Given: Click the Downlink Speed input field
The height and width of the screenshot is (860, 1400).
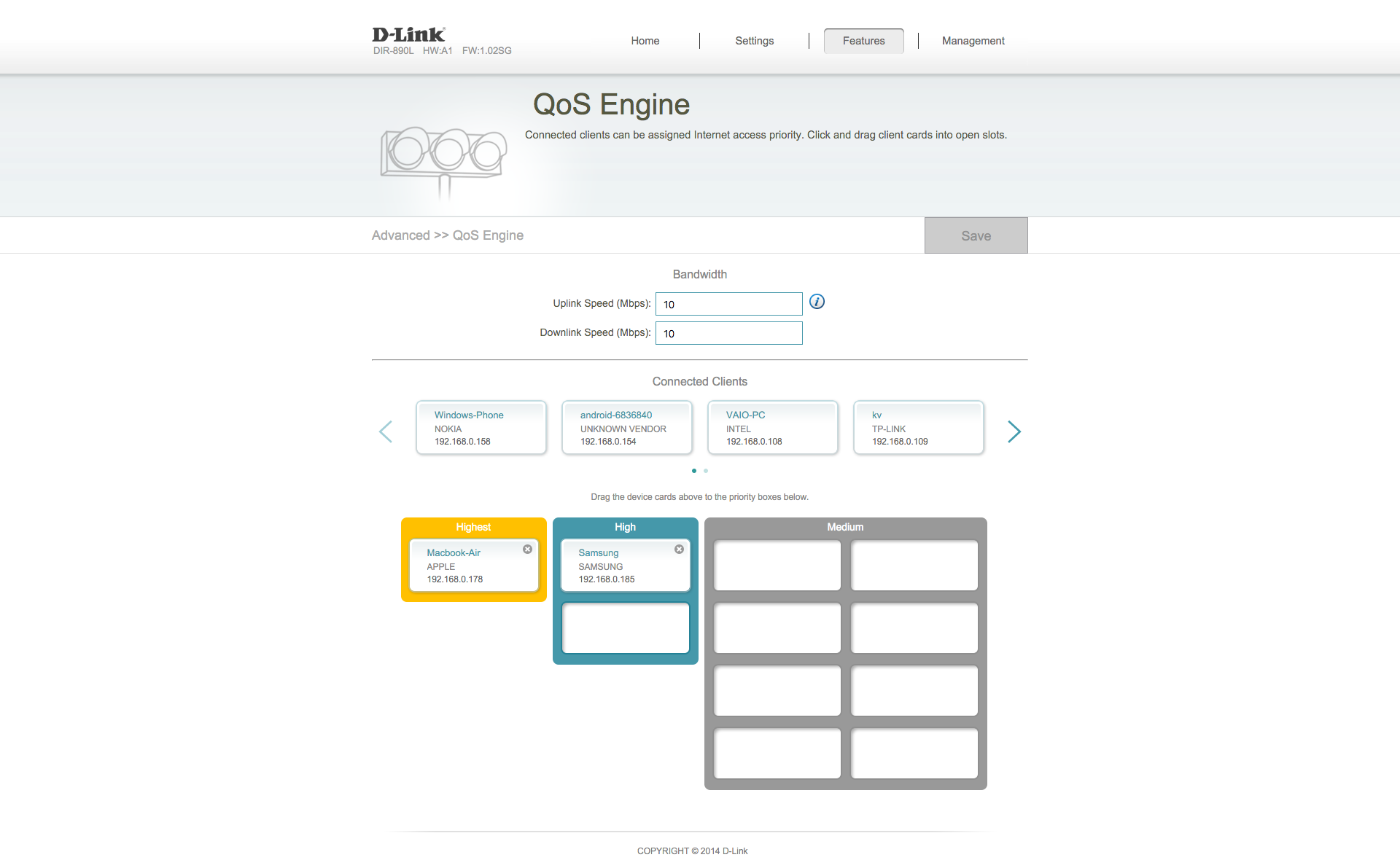Looking at the screenshot, I should (728, 333).
